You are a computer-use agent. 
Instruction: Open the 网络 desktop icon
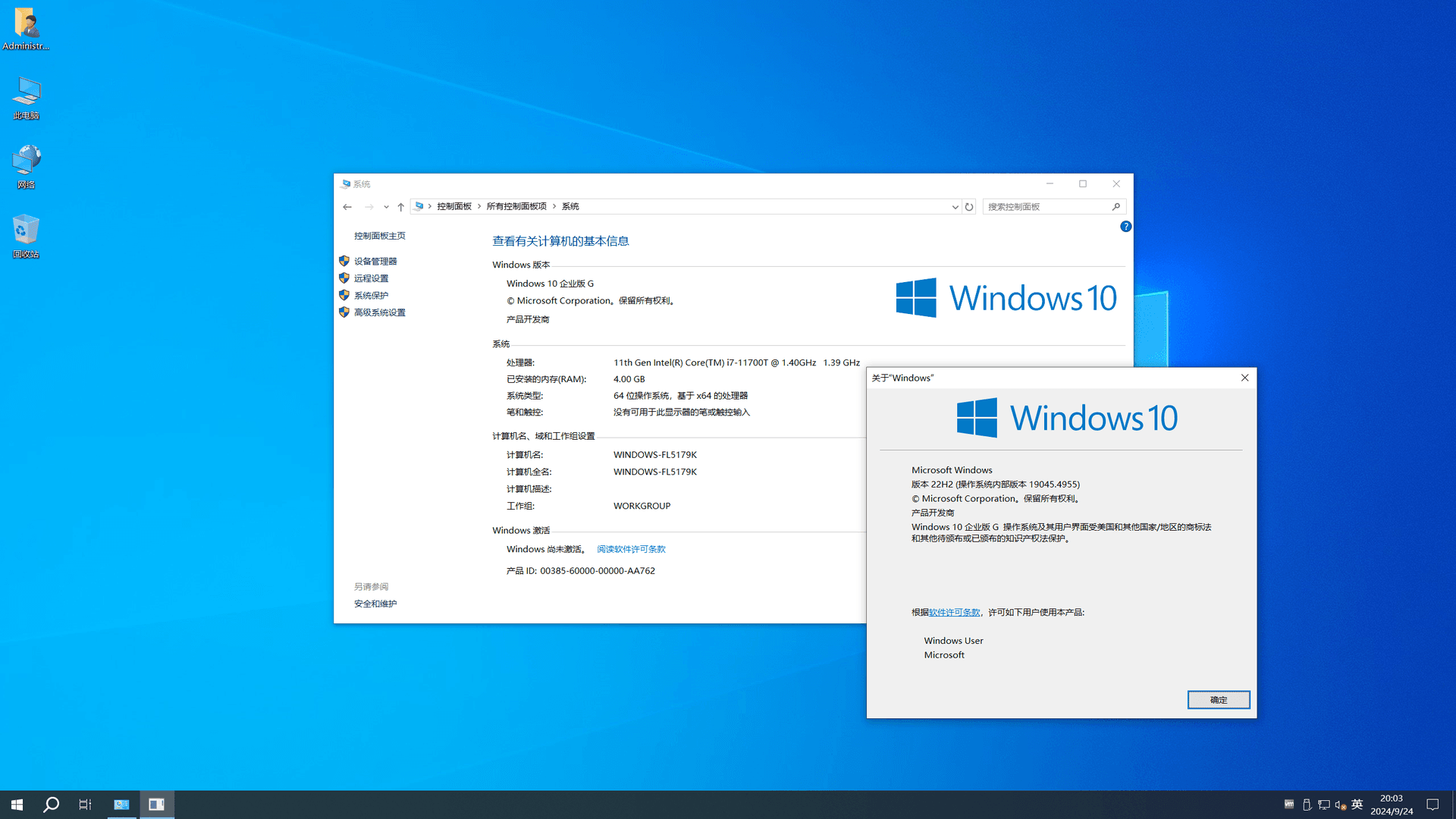point(26,167)
